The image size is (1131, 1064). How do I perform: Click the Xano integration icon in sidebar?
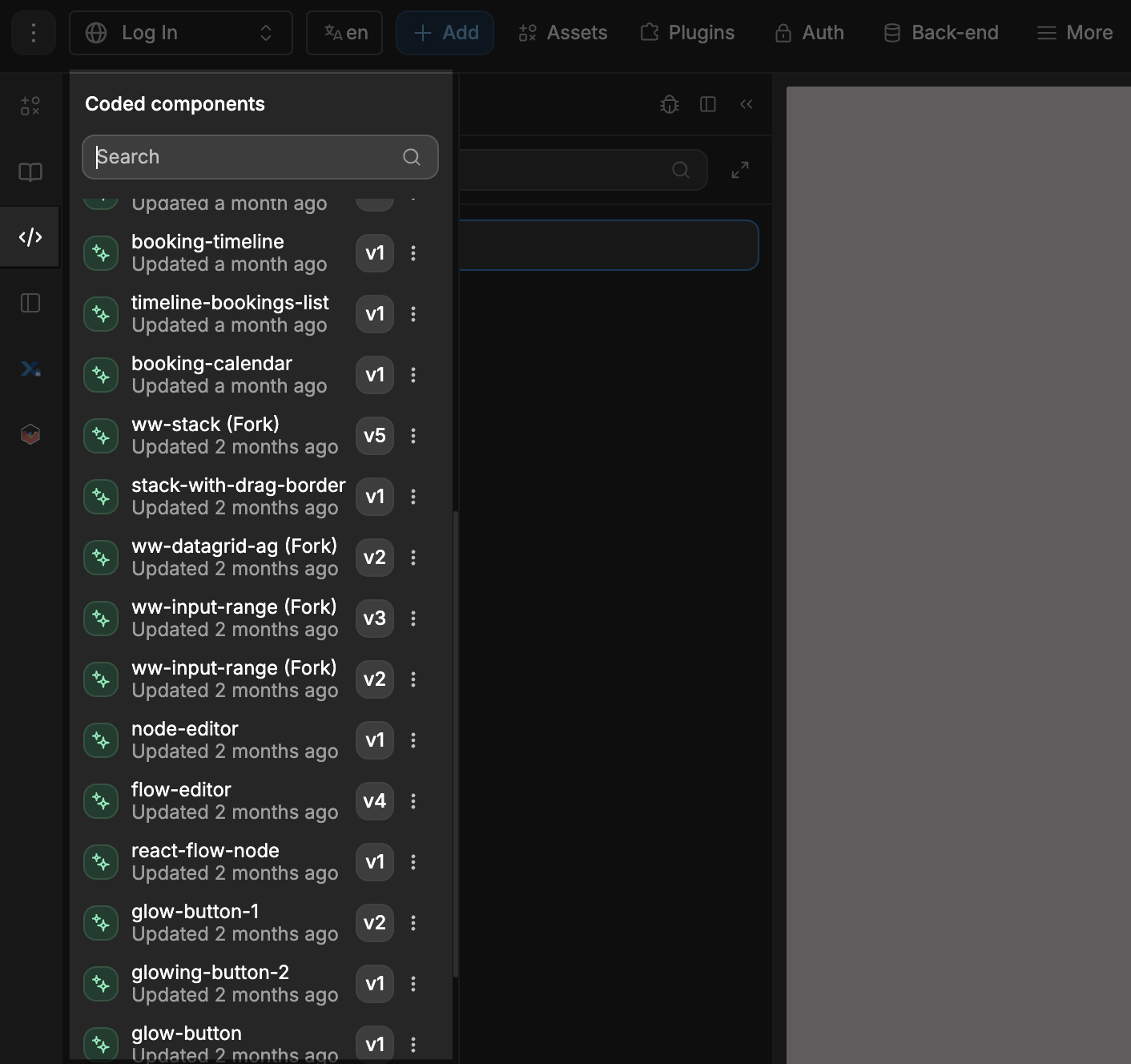coord(30,369)
